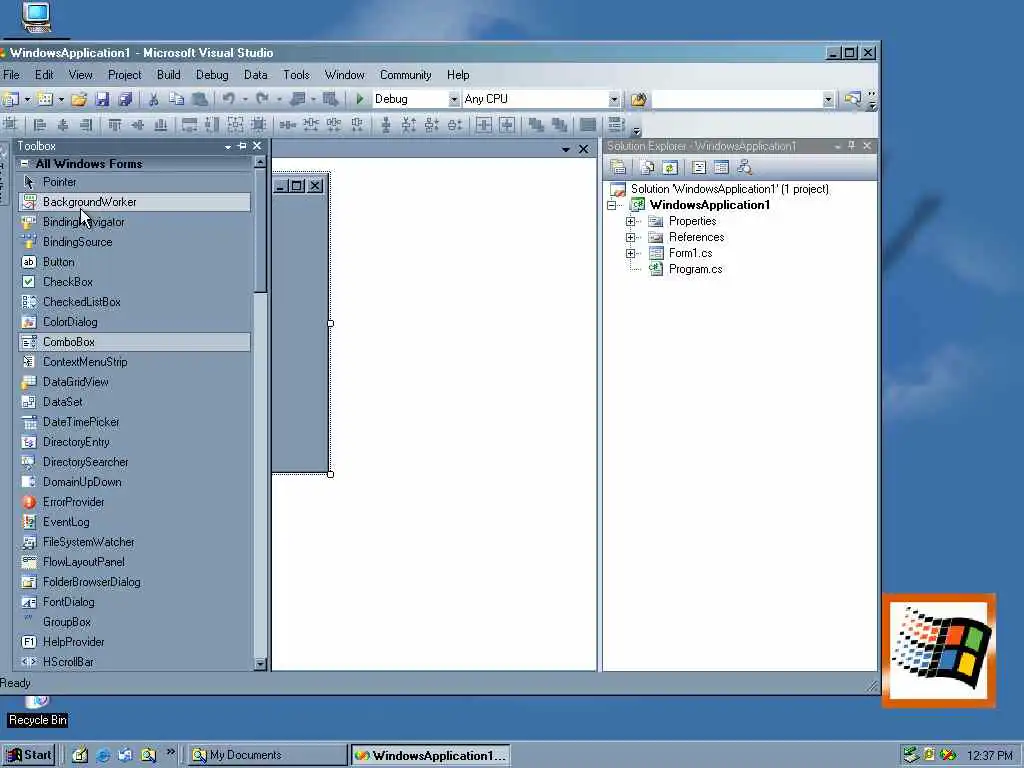Close the Toolbox panel

coord(257,146)
